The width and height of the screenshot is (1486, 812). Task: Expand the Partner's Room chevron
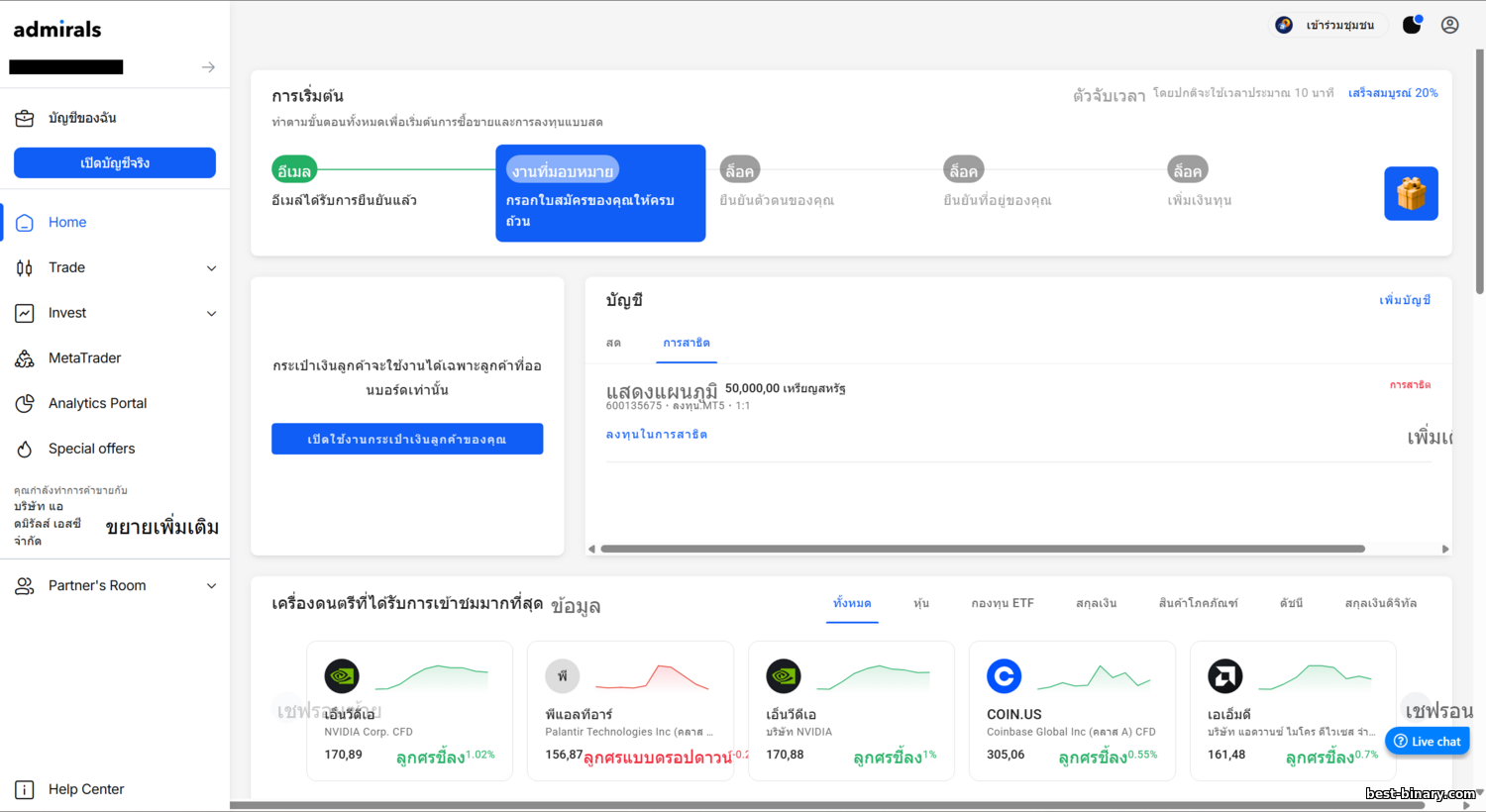tap(211, 586)
